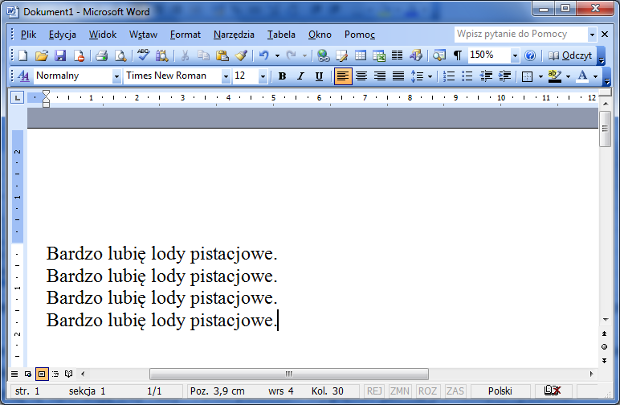Image resolution: width=620 pixels, height=405 pixels.
Task: Click the Copy icon
Action: [203, 55]
